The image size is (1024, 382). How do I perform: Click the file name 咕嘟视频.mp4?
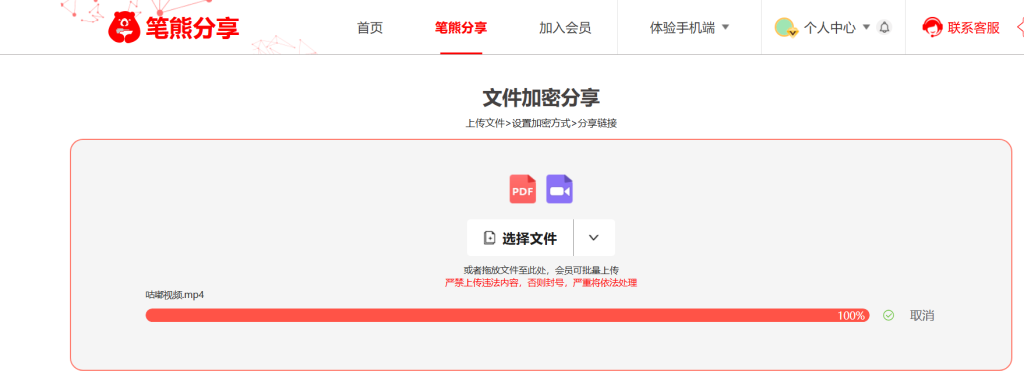click(x=175, y=294)
